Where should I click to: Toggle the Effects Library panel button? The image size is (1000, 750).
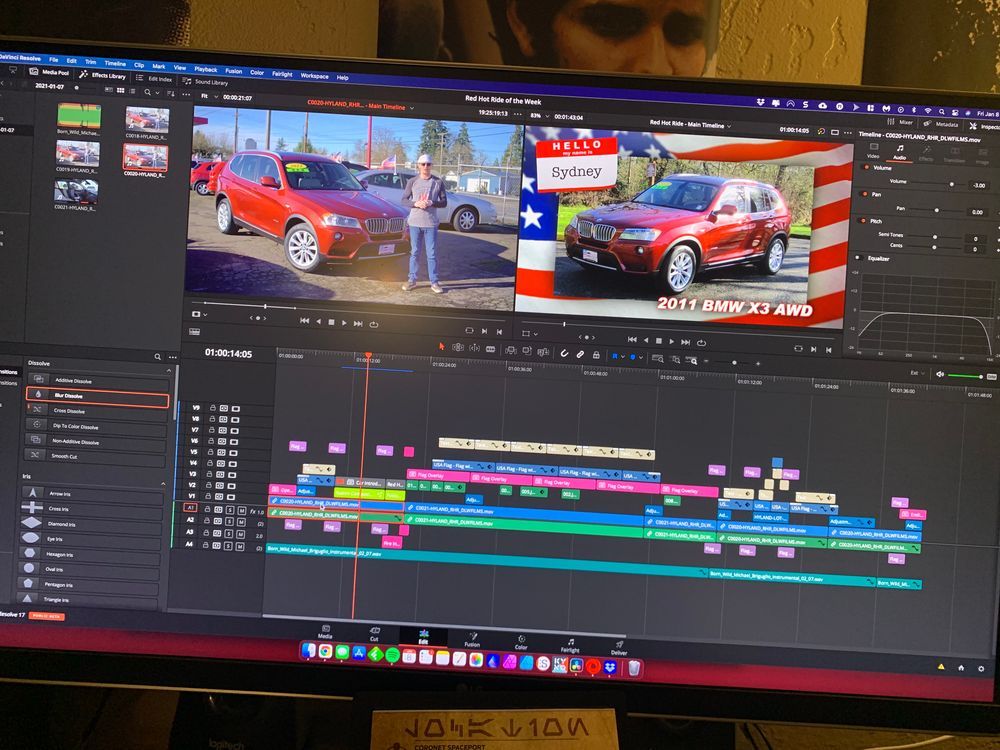tap(103, 75)
